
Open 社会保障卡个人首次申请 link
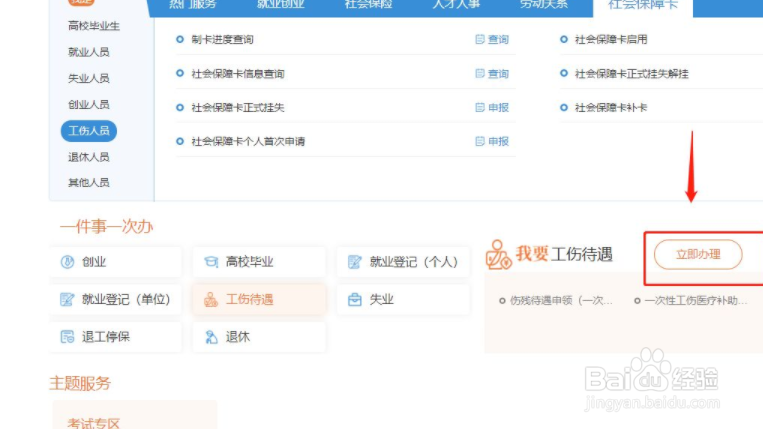(x=248, y=142)
